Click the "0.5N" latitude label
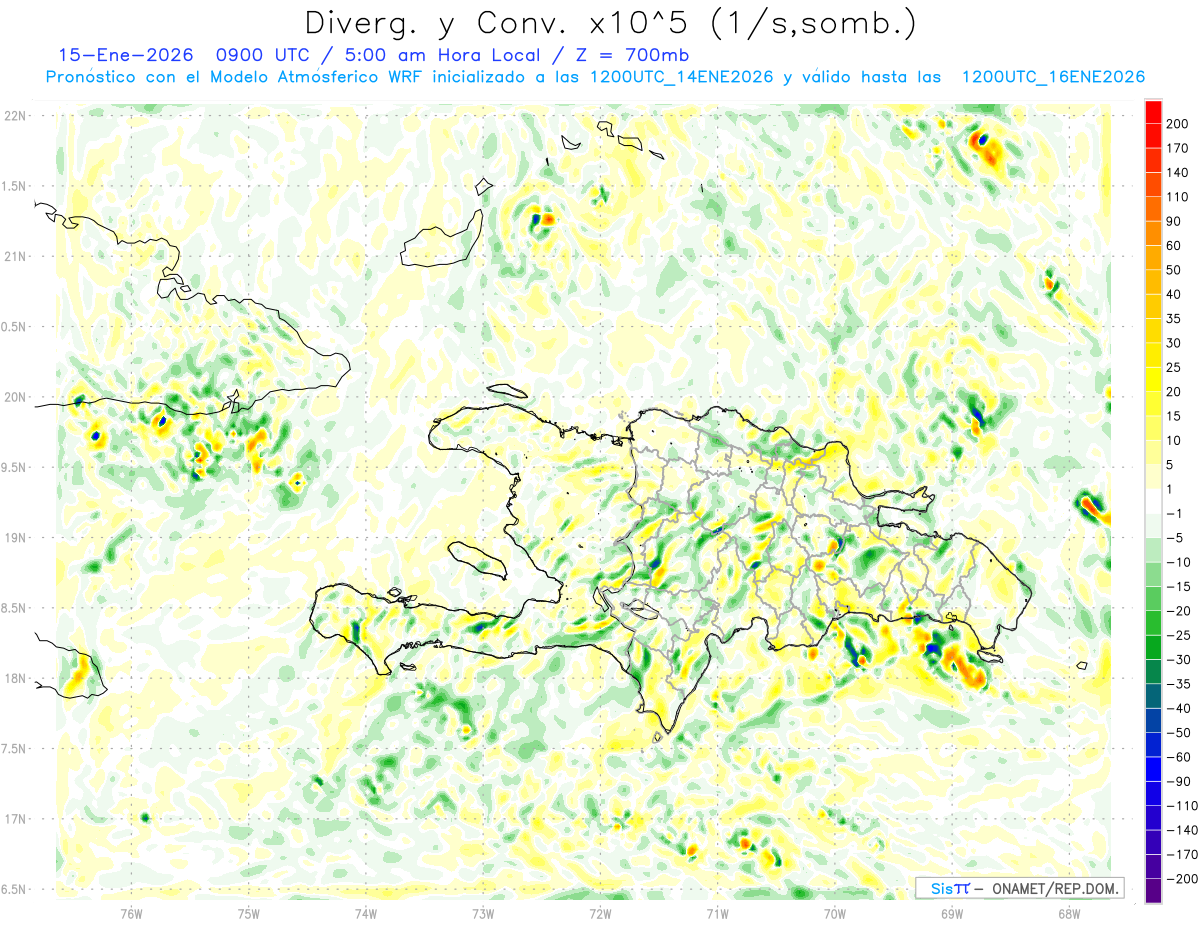This screenshot has height=927, width=1200. 14,327
